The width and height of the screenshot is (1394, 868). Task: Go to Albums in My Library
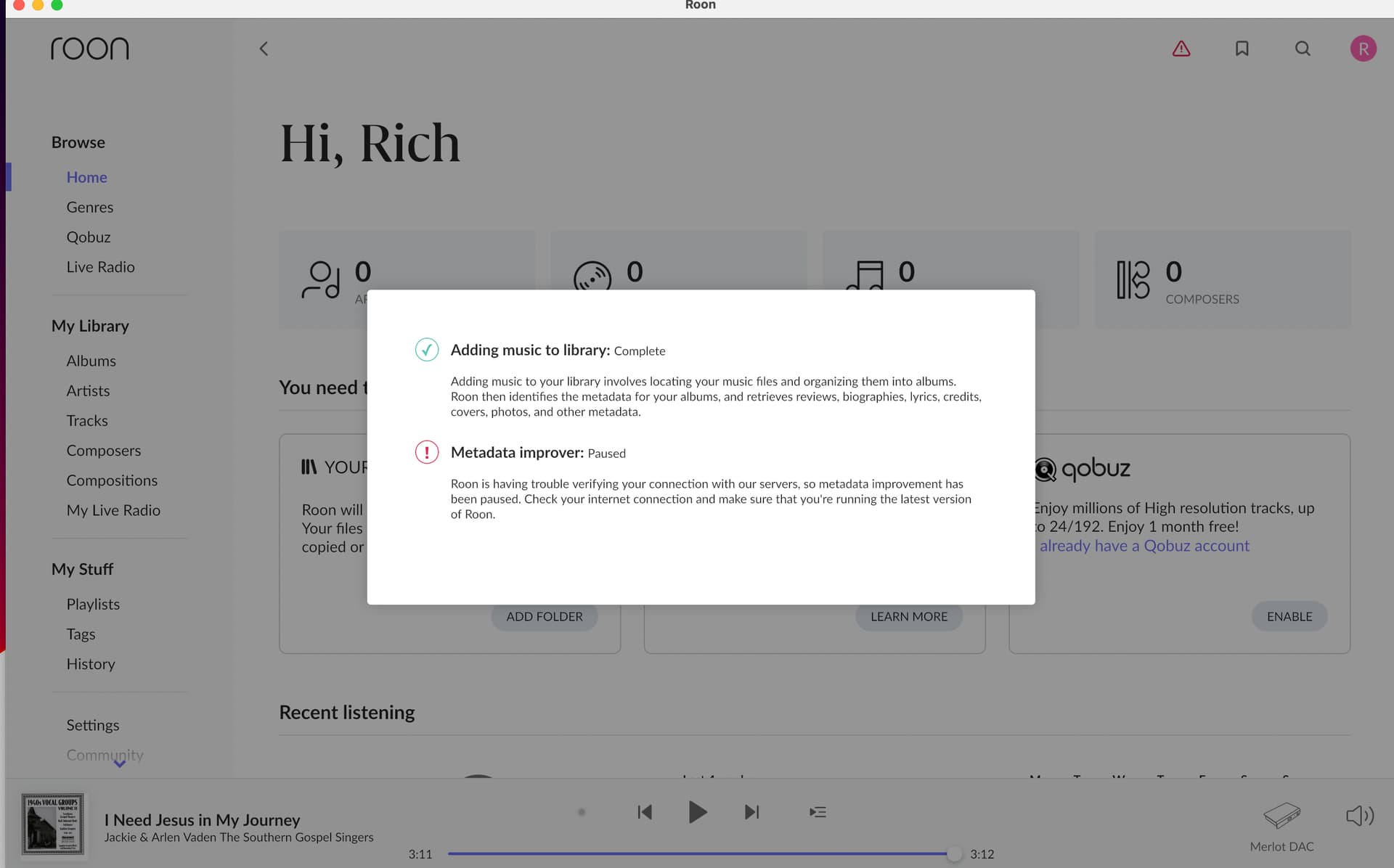[x=91, y=361]
